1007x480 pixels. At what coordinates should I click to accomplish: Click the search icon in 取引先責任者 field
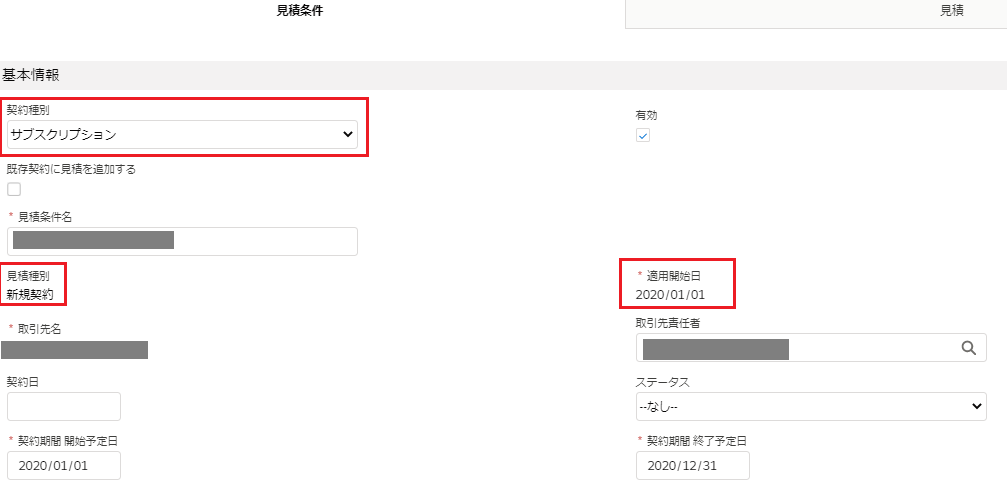coord(968,348)
